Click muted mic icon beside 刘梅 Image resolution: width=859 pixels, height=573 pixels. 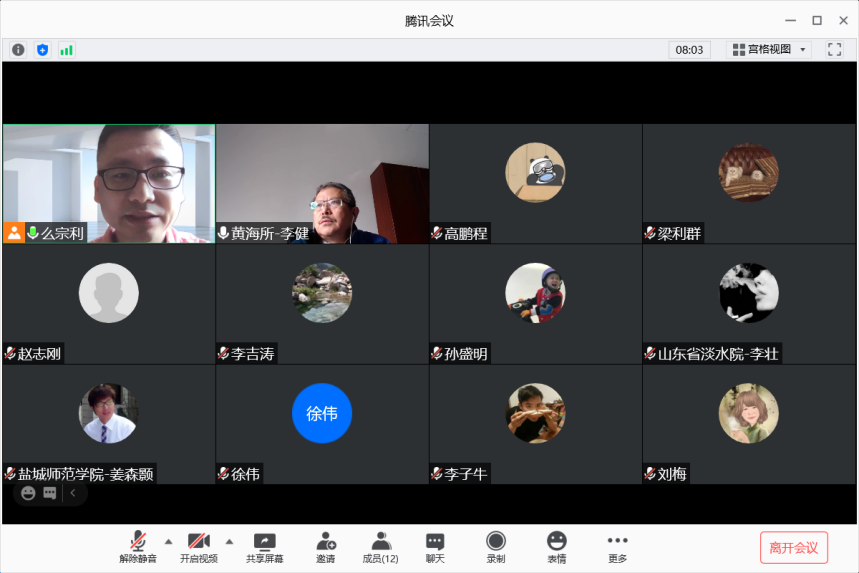click(x=650, y=473)
